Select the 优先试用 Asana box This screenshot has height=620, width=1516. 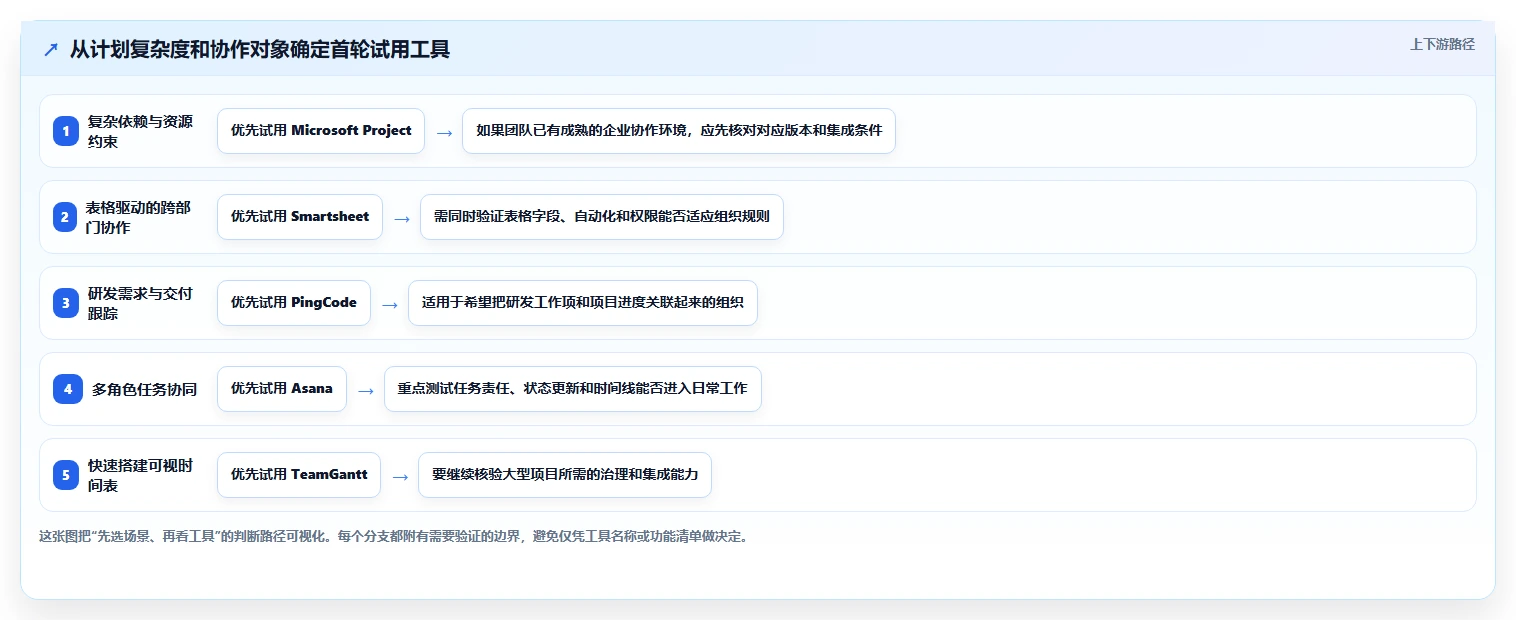click(x=282, y=389)
